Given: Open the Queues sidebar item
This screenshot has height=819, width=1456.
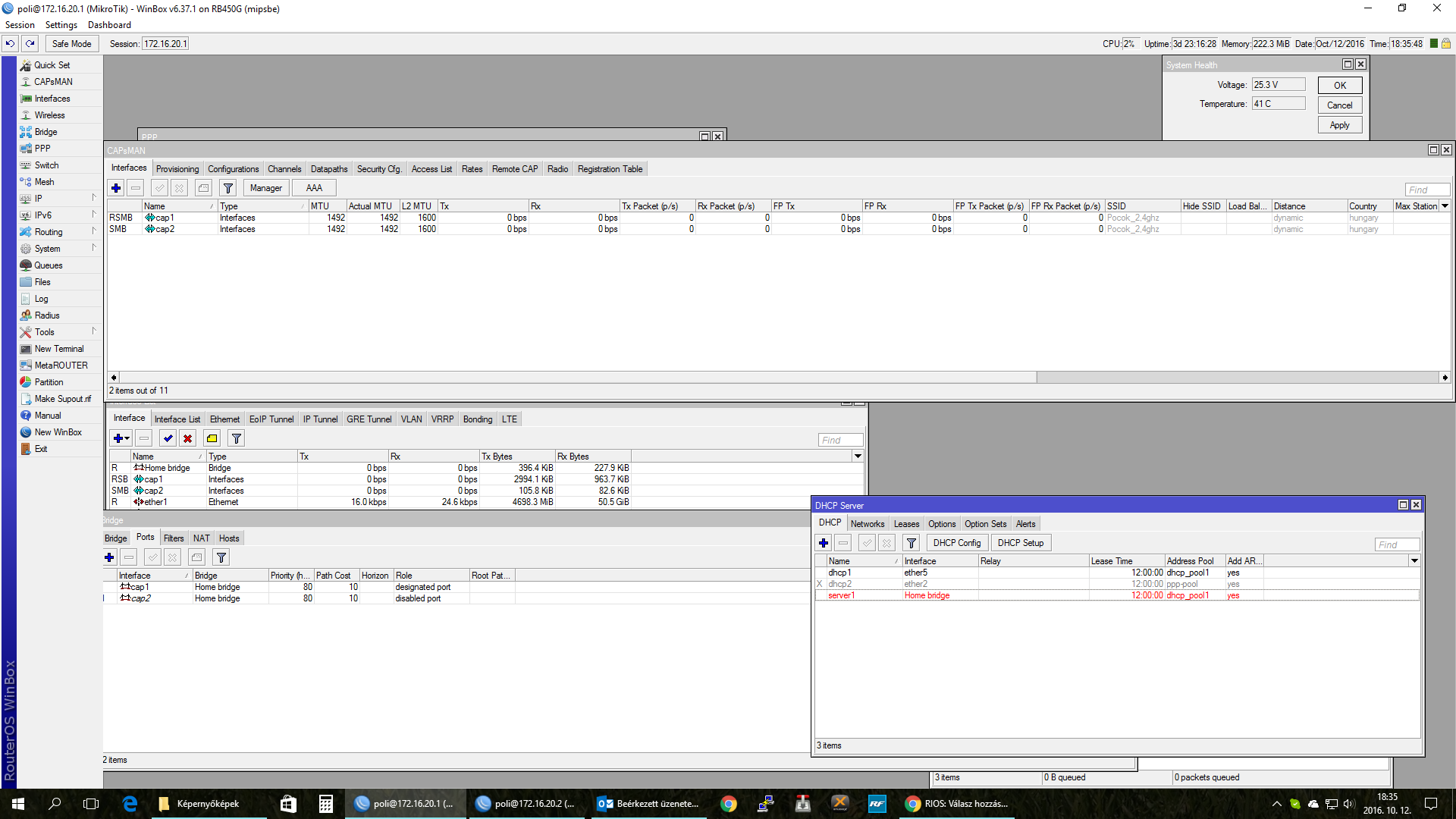Looking at the screenshot, I should point(48,265).
